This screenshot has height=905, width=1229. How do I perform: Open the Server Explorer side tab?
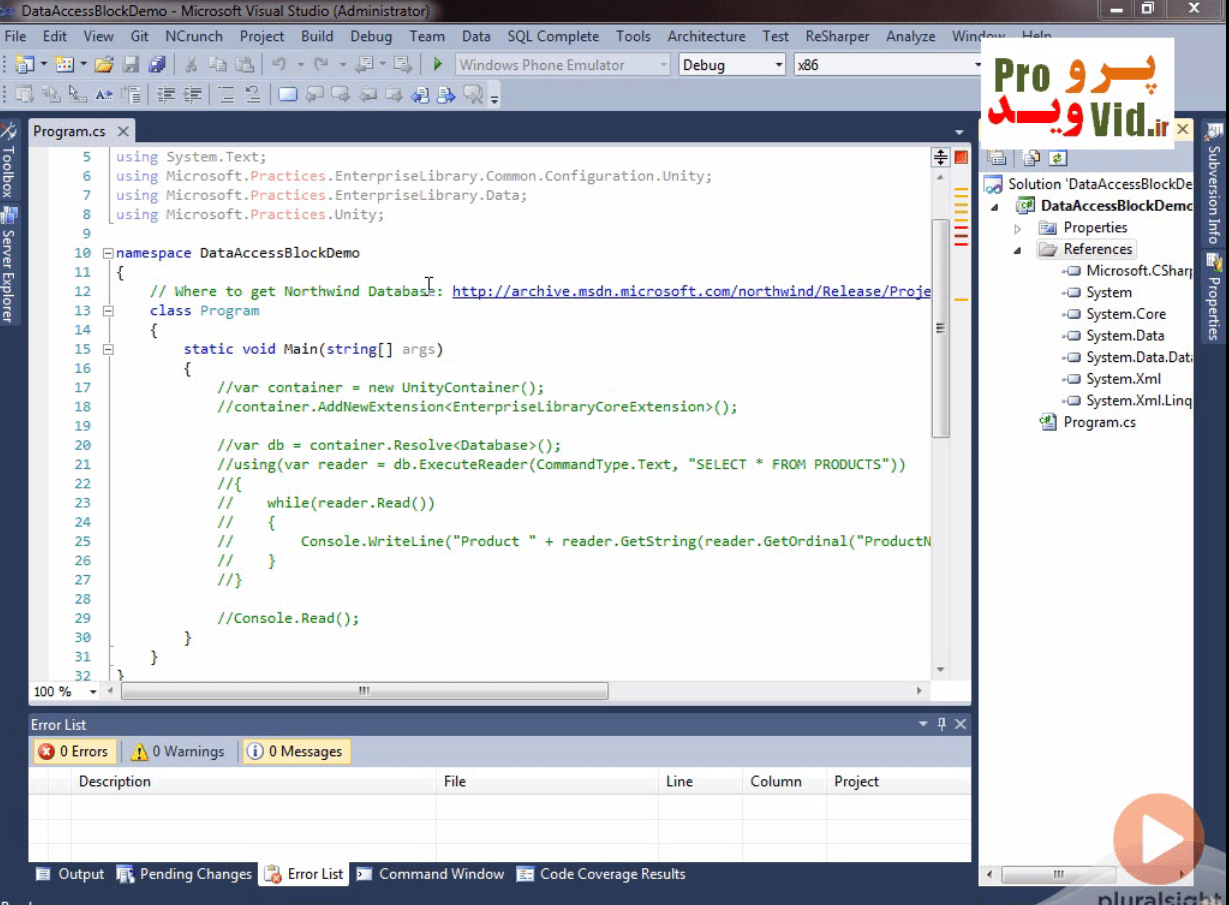point(9,265)
